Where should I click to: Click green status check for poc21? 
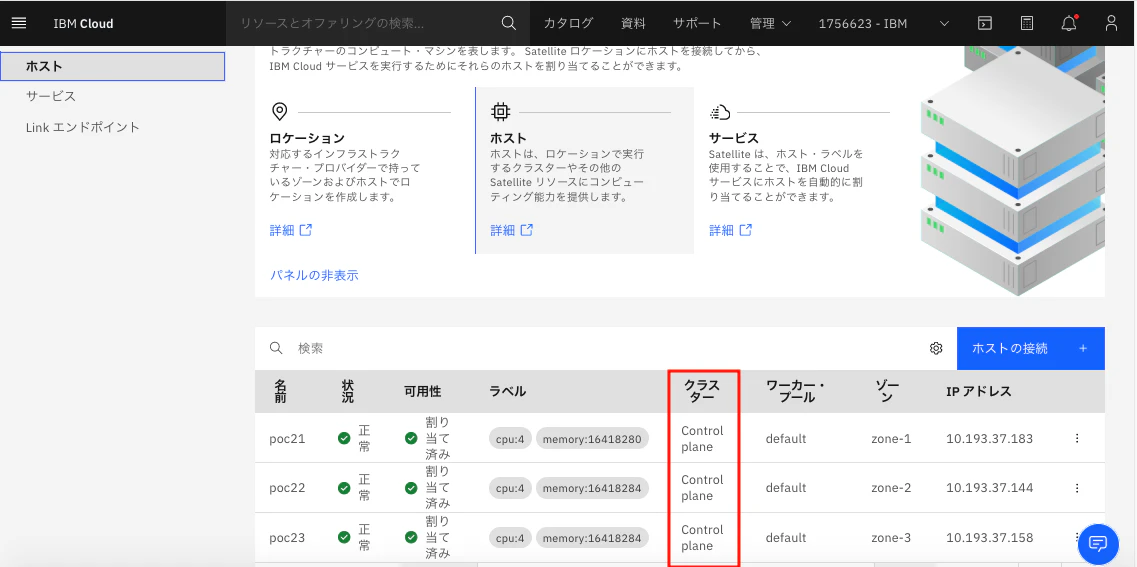point(344,438)
